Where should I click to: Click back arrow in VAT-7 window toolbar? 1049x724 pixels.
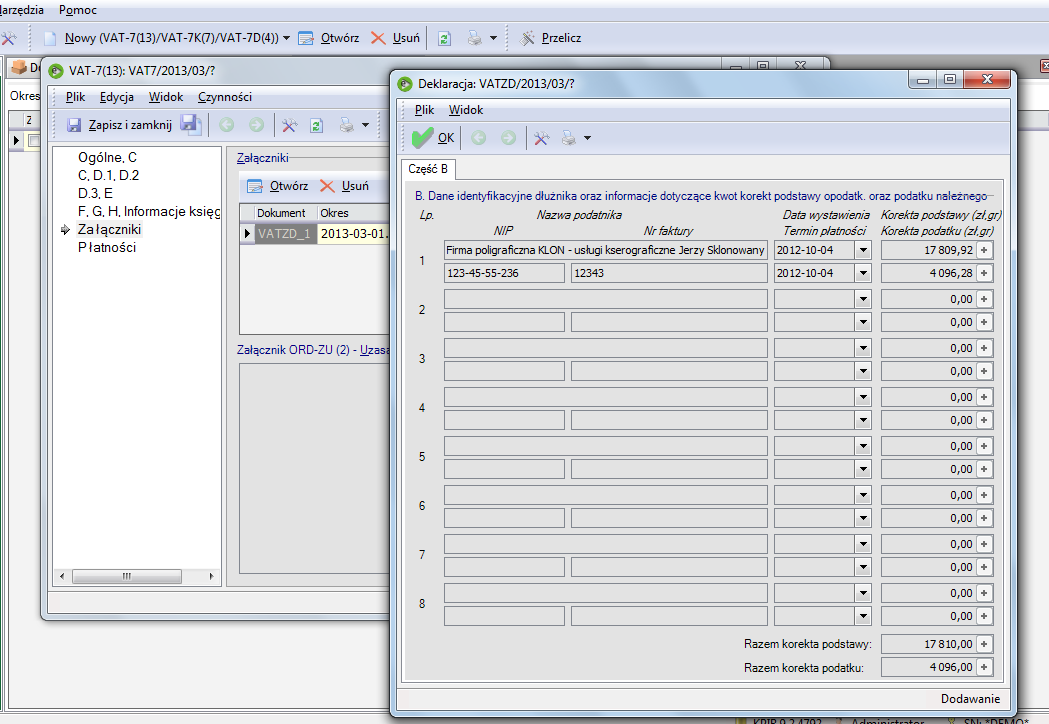coord(227,124)
